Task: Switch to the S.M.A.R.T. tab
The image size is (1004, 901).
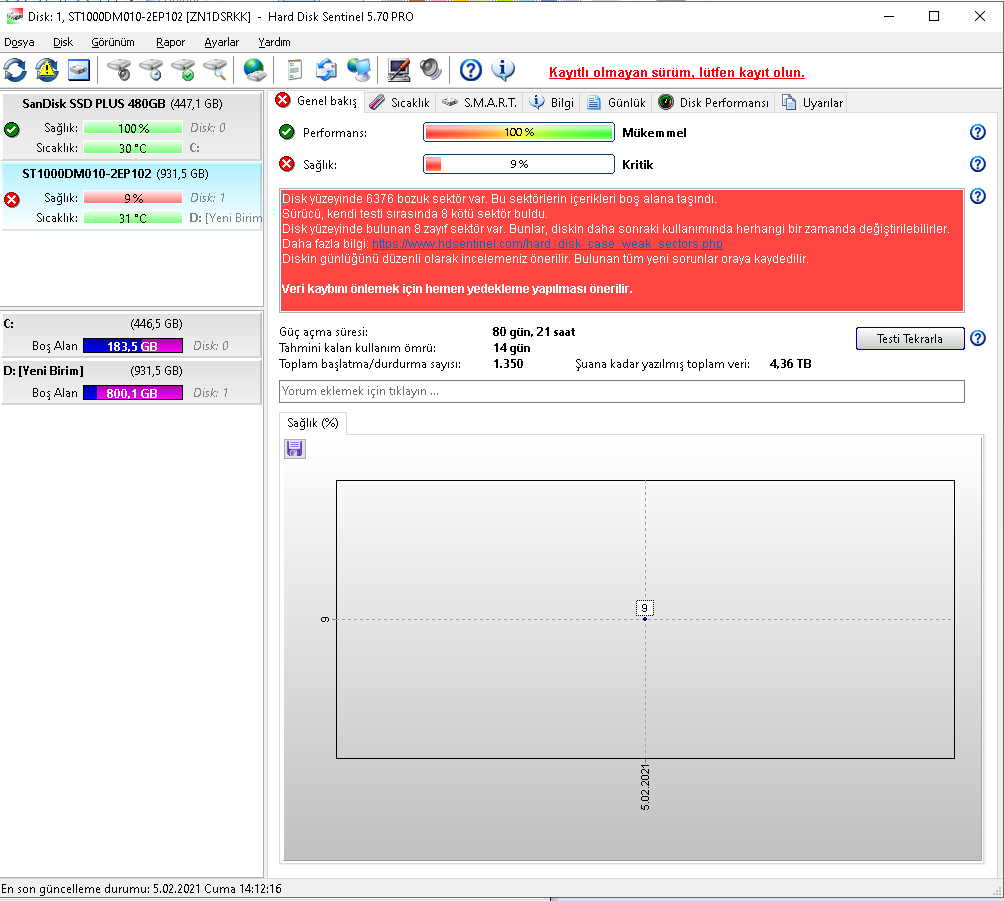Action: coord(479,102)
